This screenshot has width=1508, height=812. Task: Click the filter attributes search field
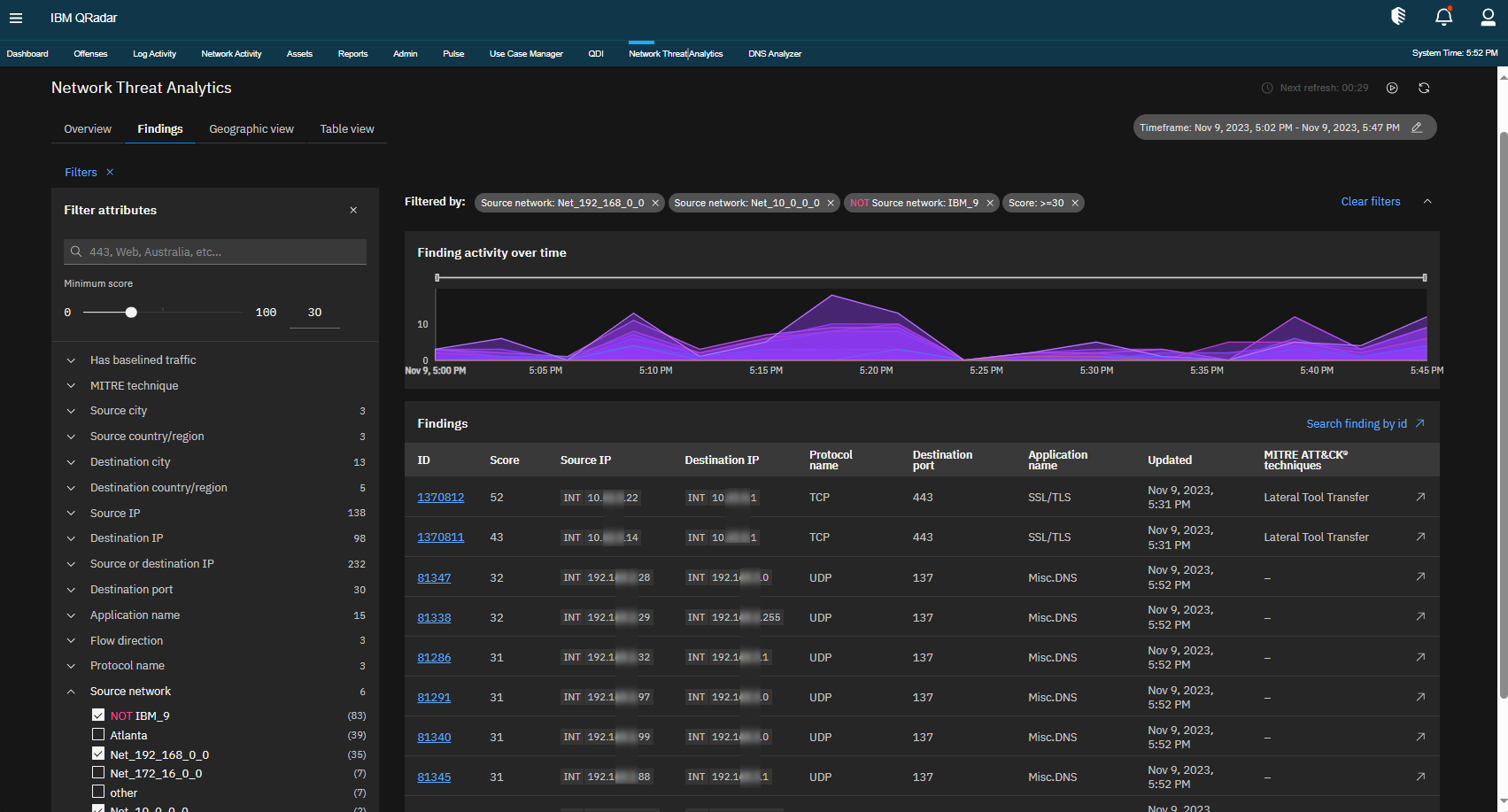tap(215, 251)
